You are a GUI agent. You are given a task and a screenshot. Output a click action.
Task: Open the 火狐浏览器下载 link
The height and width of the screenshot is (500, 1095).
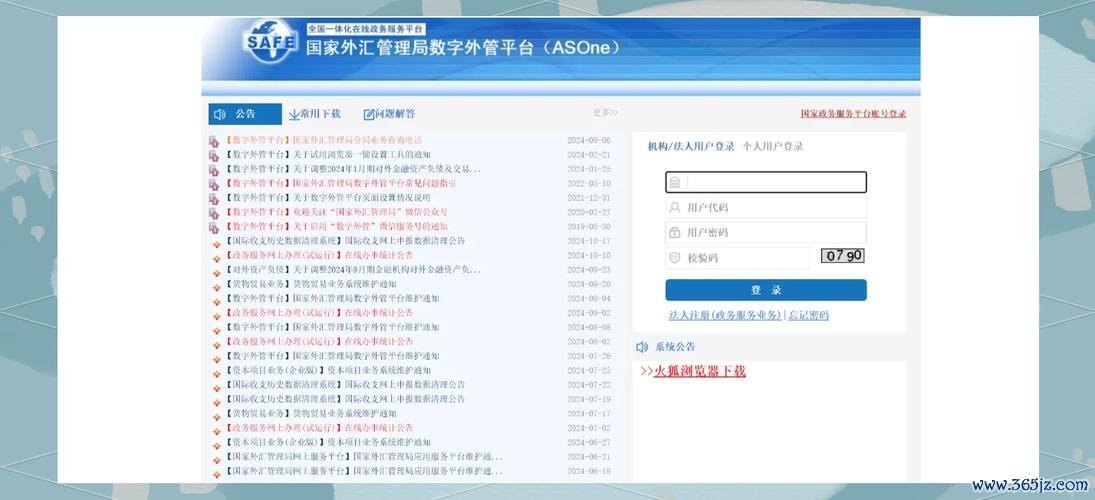pos(700,372)
